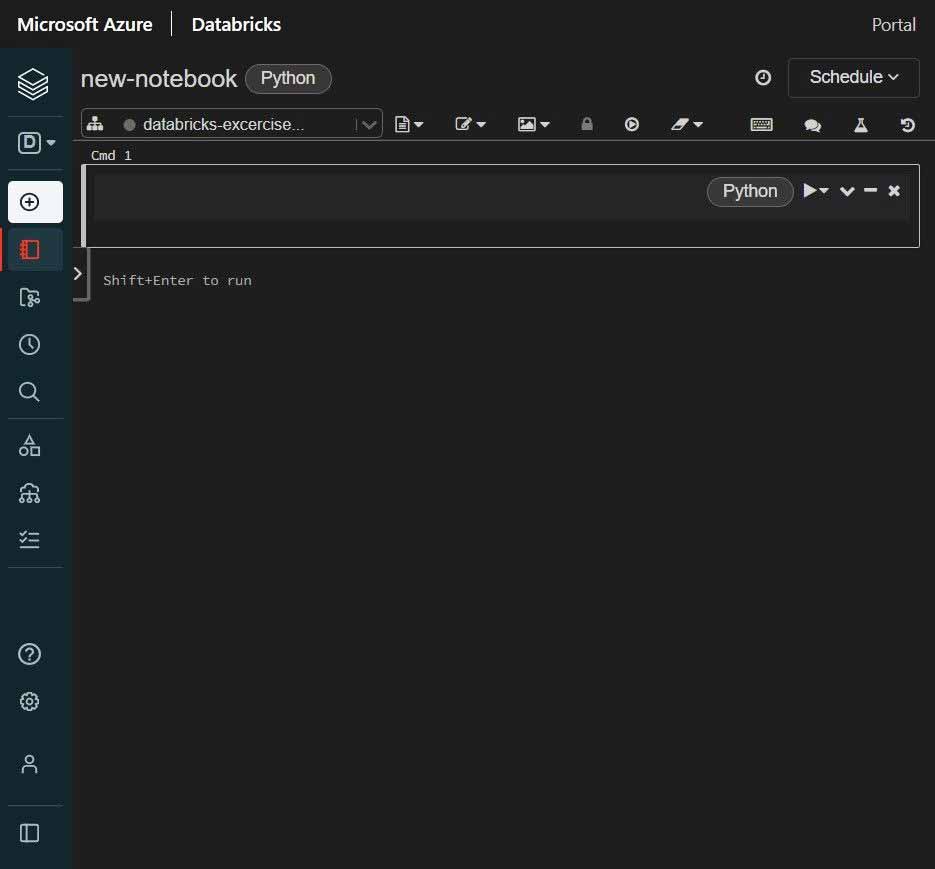
Task: Click the Portal link
Action: click(893, 24)
